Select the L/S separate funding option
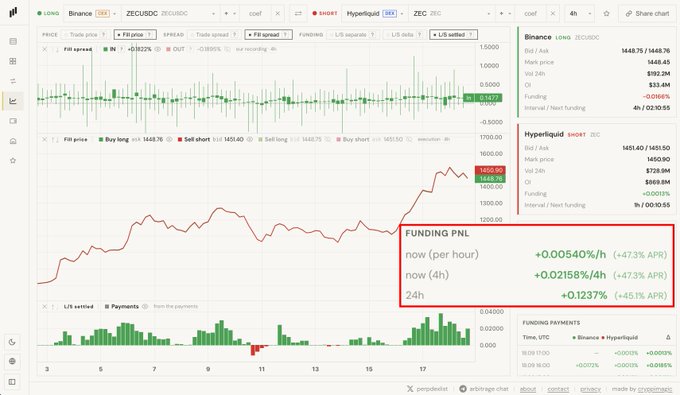Screen dimensions: 680x395 tap(352, 35)
